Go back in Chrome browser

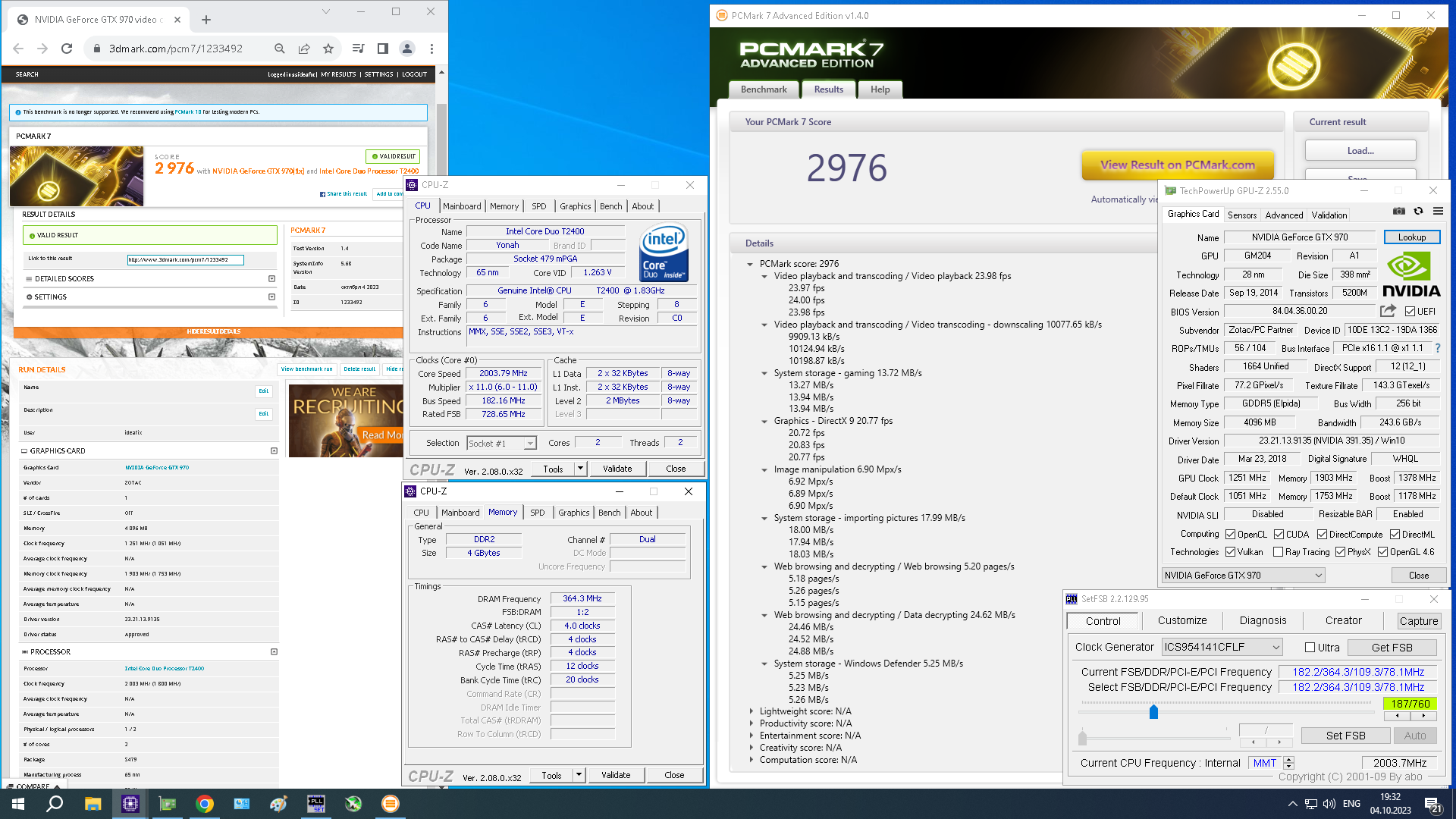pyautogui.click(x=18, y=49)
